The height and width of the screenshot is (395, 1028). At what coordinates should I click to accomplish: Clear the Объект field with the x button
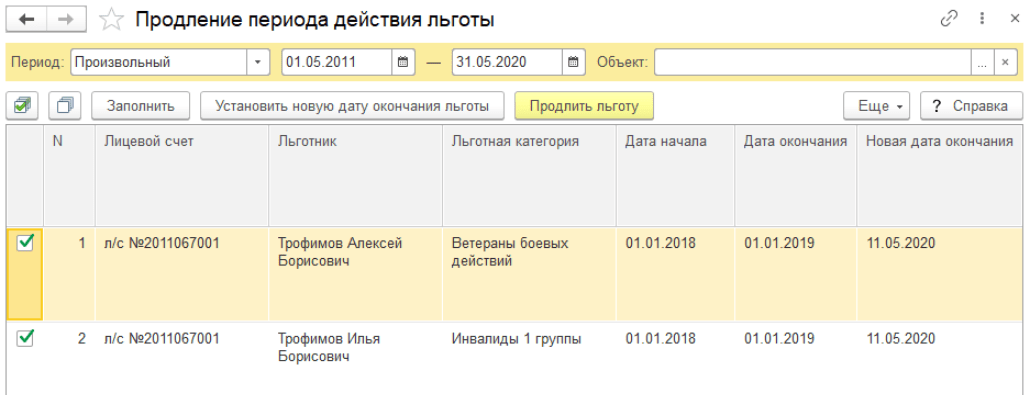click(1005, 63)
